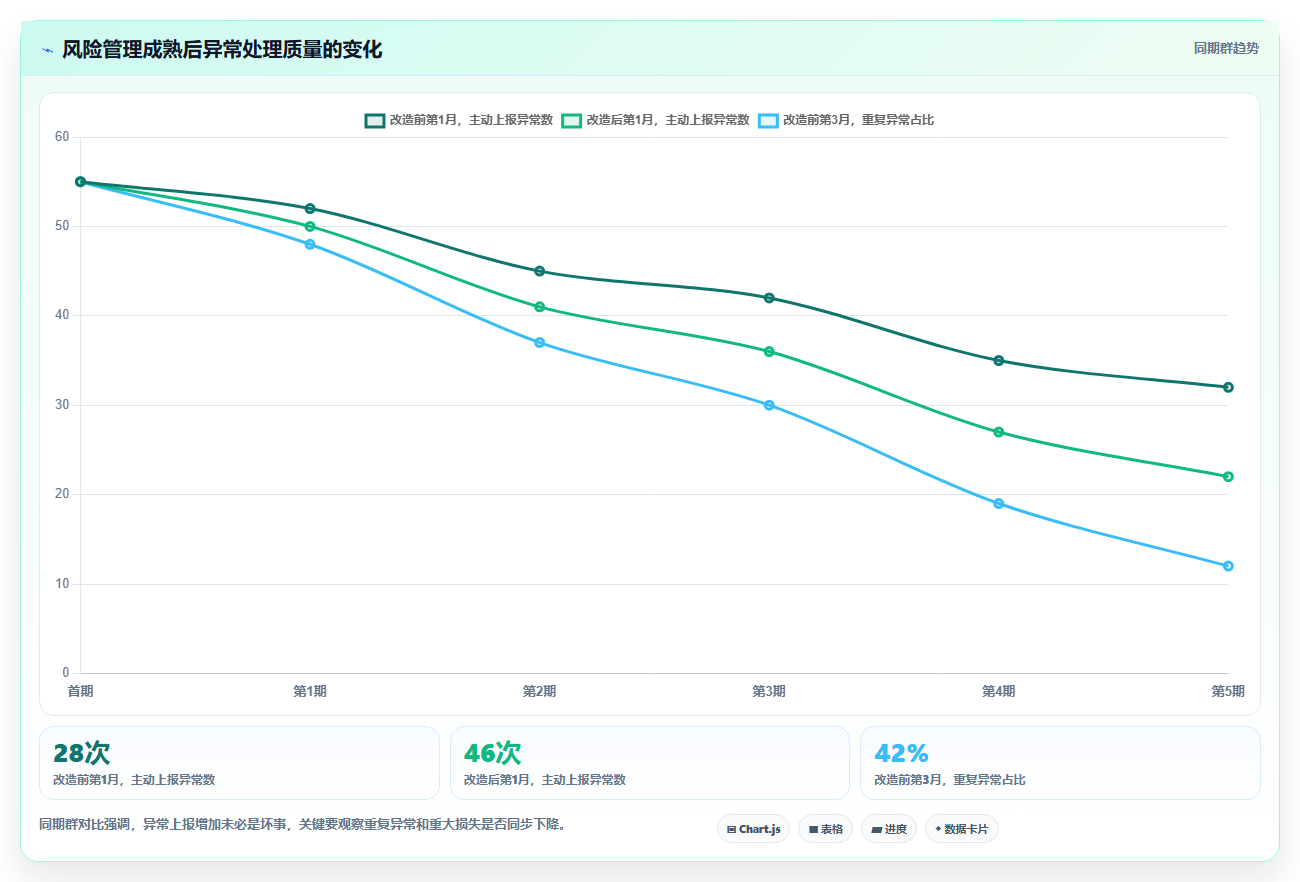The height and width of the screenshot is (882, 1300).
Task: Click x-axis label 首期
Action: tap(81, 691)
